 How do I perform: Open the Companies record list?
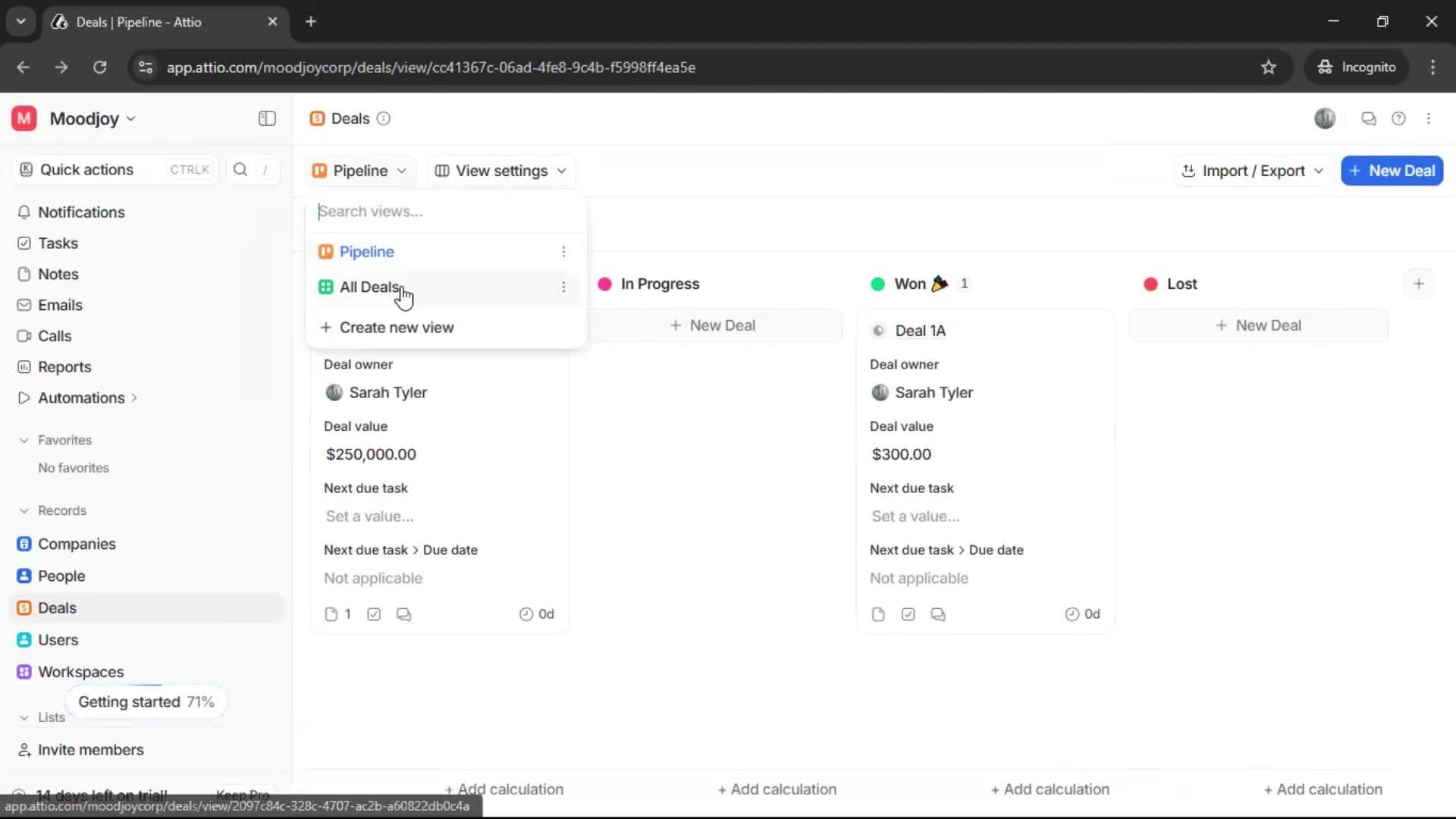point(75,544)
